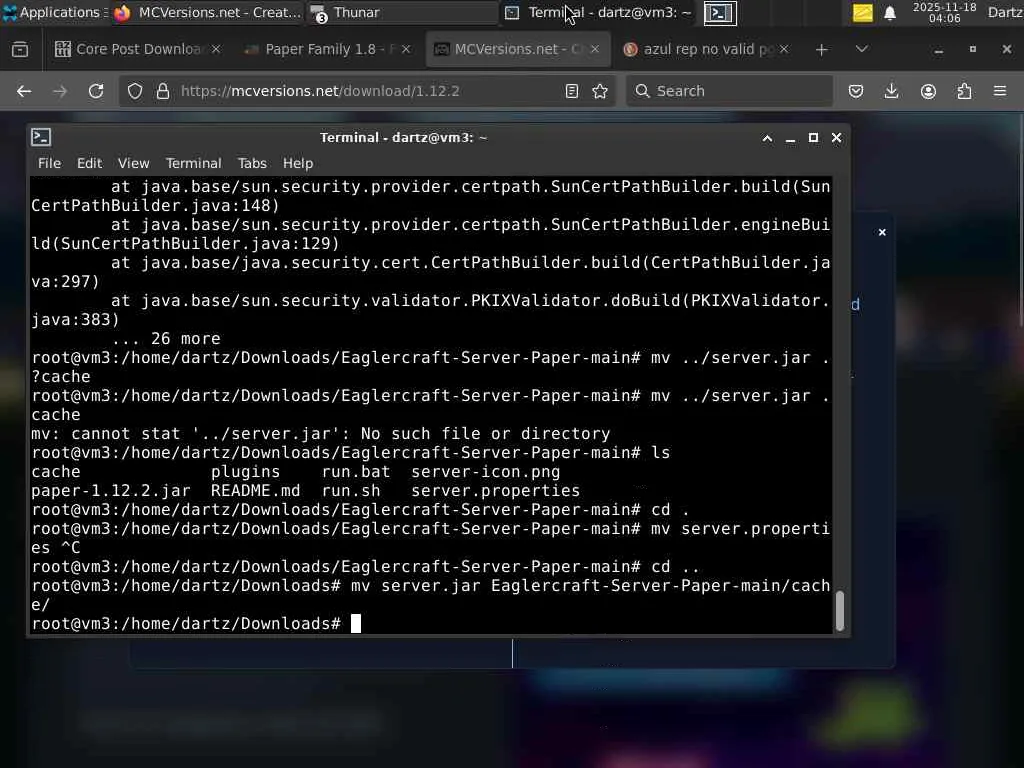The height and width of the screenshot is (768, 1024).
Task: Click the terminal cursor at the prompt
Action: (x=356, y=624)
